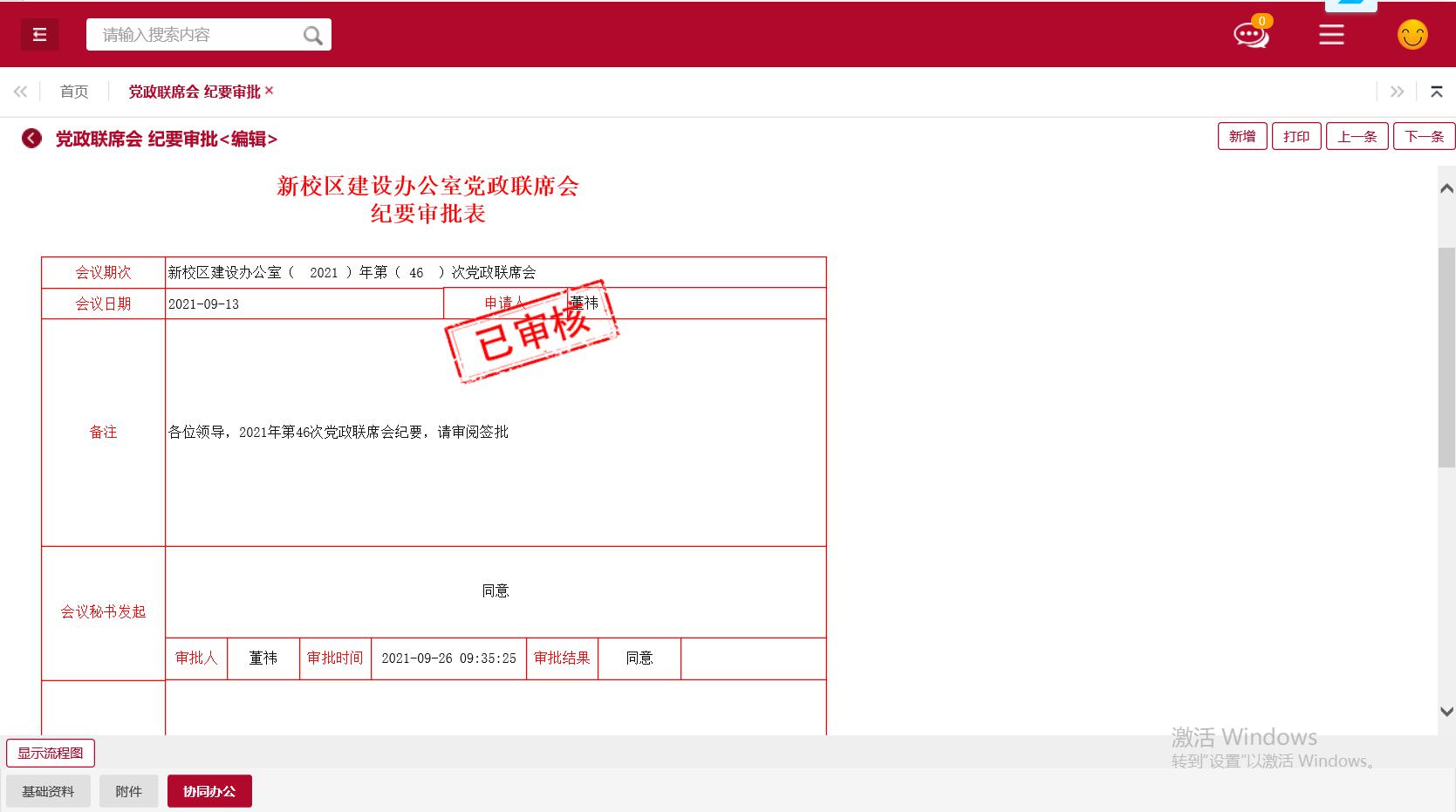Open the 附件 tab
Viewport: 1456px width, 812px height.
click(x=128, y=791)
